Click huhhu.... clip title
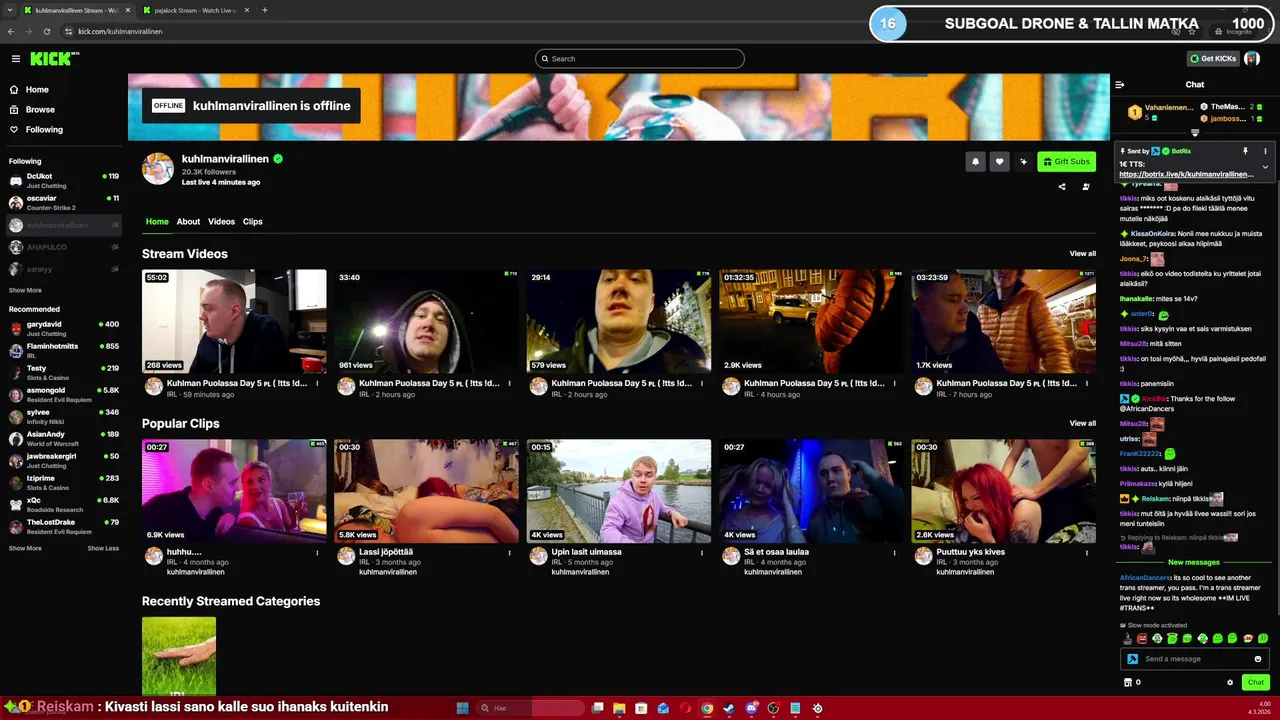 pyautogui.click(x=184, y=552)
